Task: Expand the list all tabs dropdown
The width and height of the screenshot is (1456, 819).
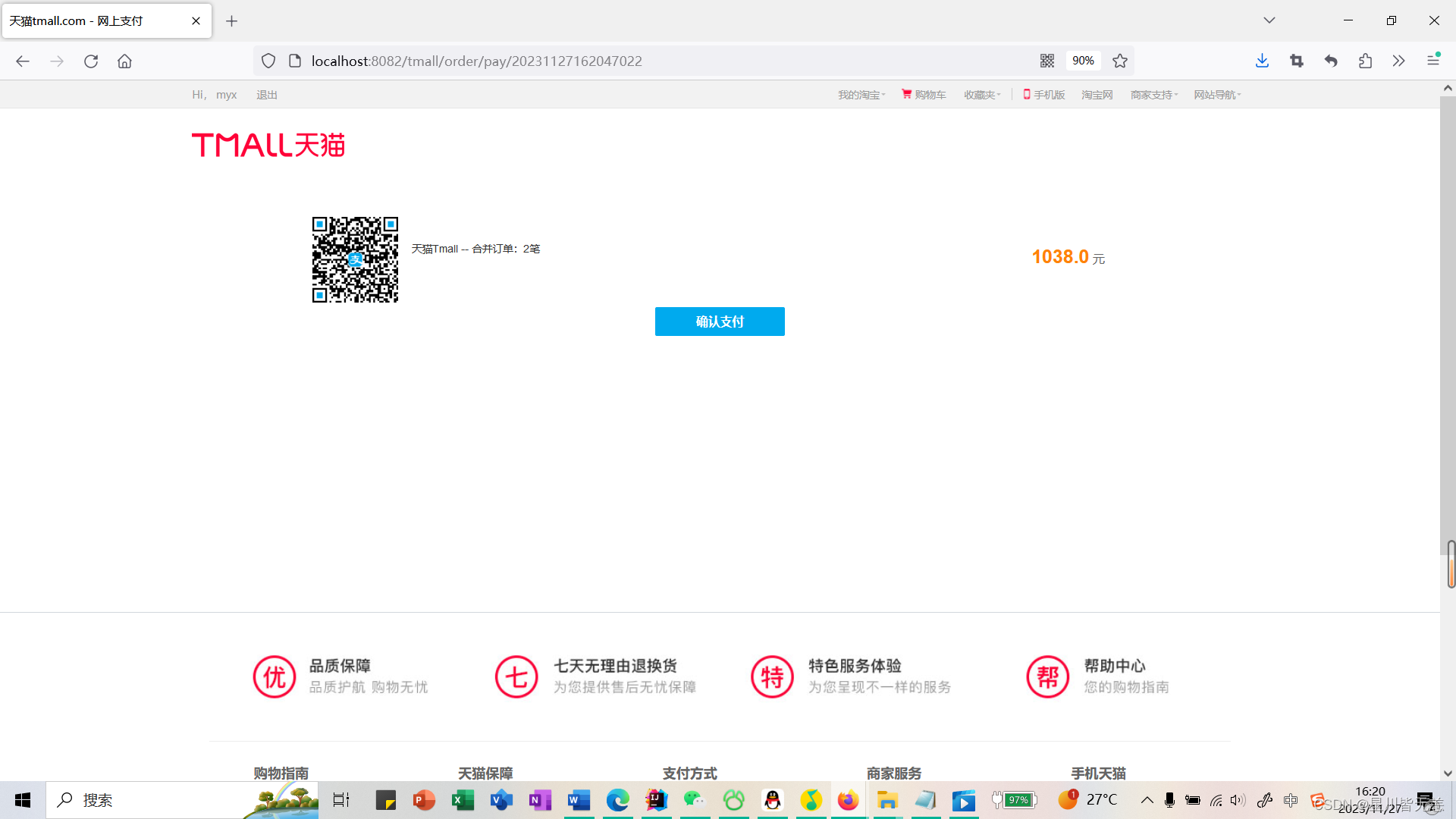Action: [1269, 20]
